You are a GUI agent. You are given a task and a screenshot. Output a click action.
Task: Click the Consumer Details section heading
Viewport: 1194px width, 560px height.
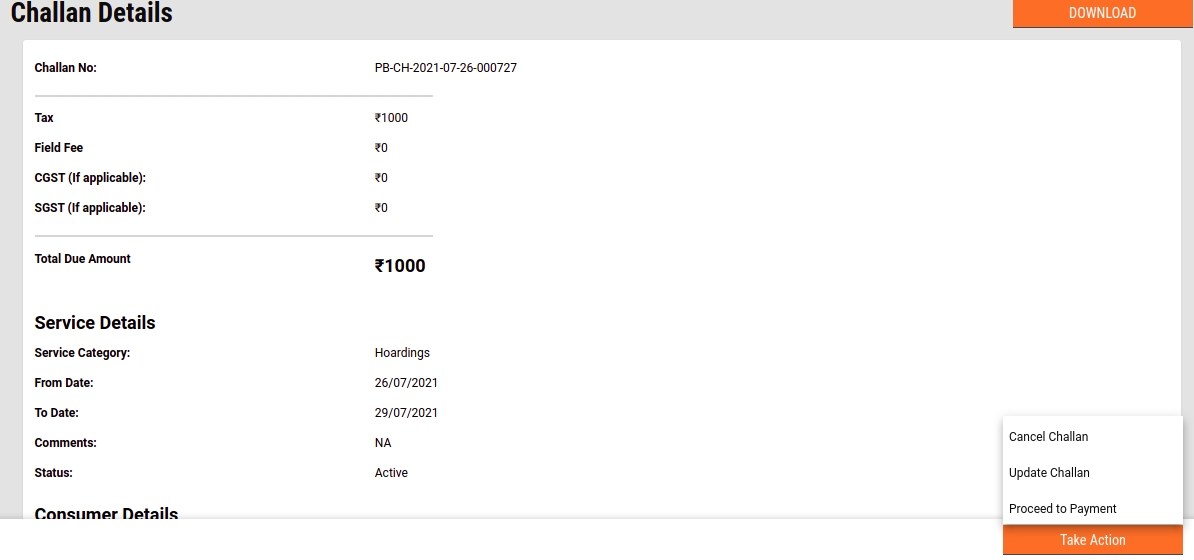coord(106,514)
